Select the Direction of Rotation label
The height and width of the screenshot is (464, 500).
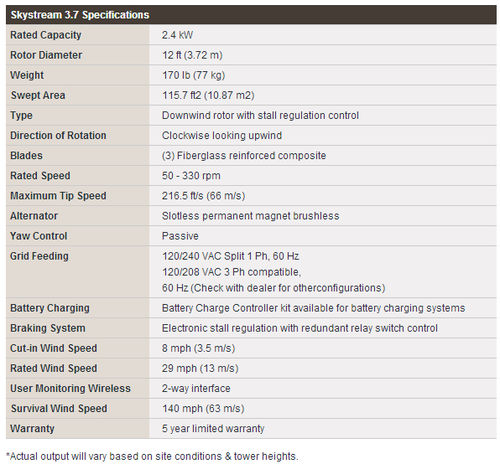(58, 135)
